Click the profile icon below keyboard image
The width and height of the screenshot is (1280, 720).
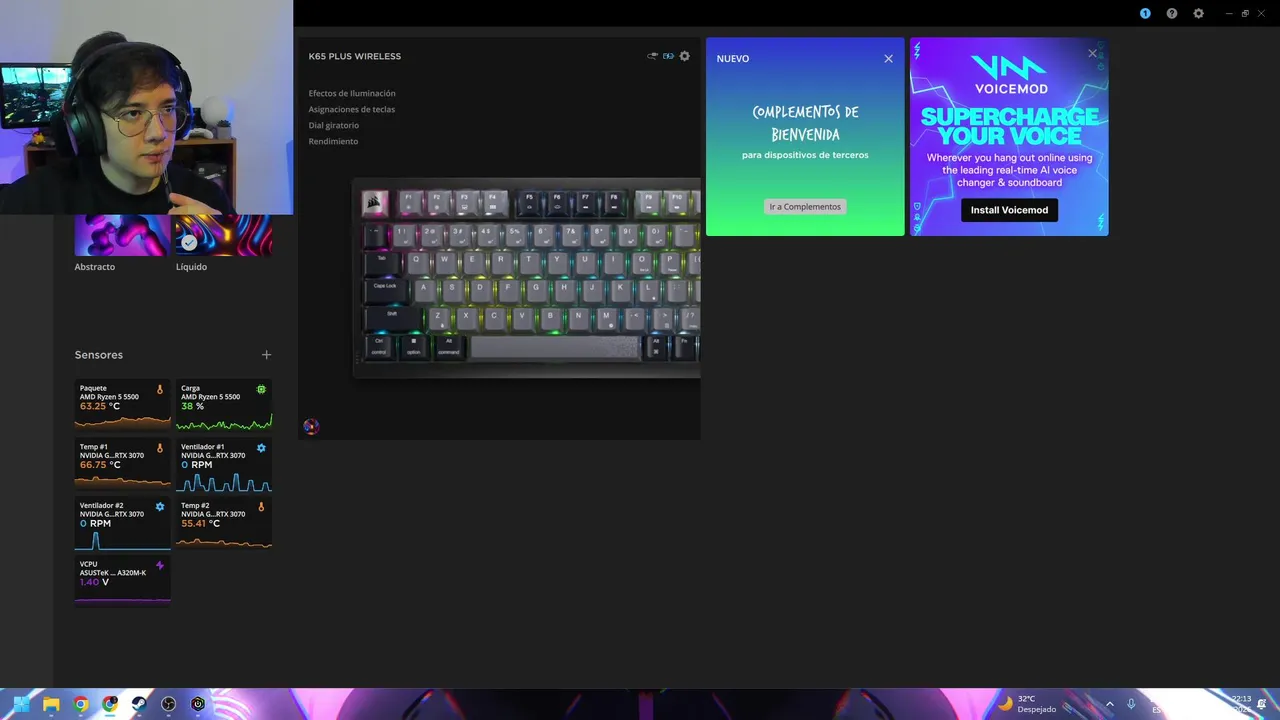[311, 427]
